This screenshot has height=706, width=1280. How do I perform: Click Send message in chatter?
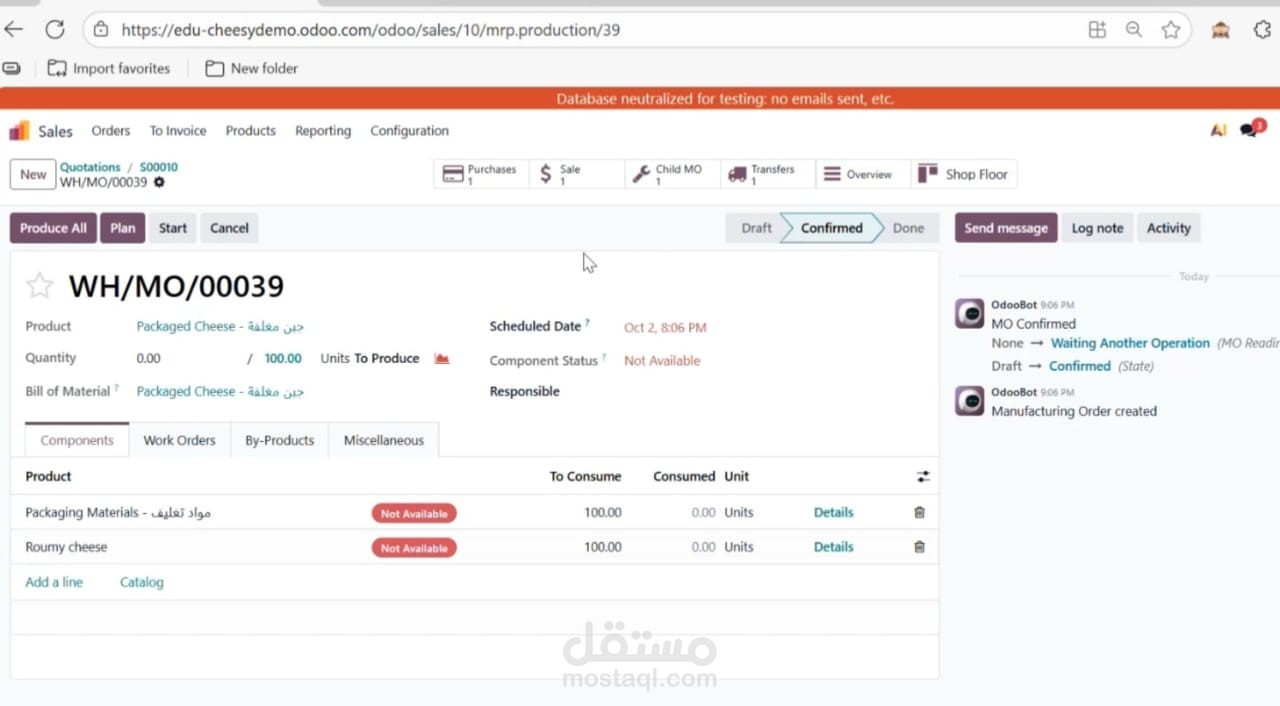[x=1006, y=228]
